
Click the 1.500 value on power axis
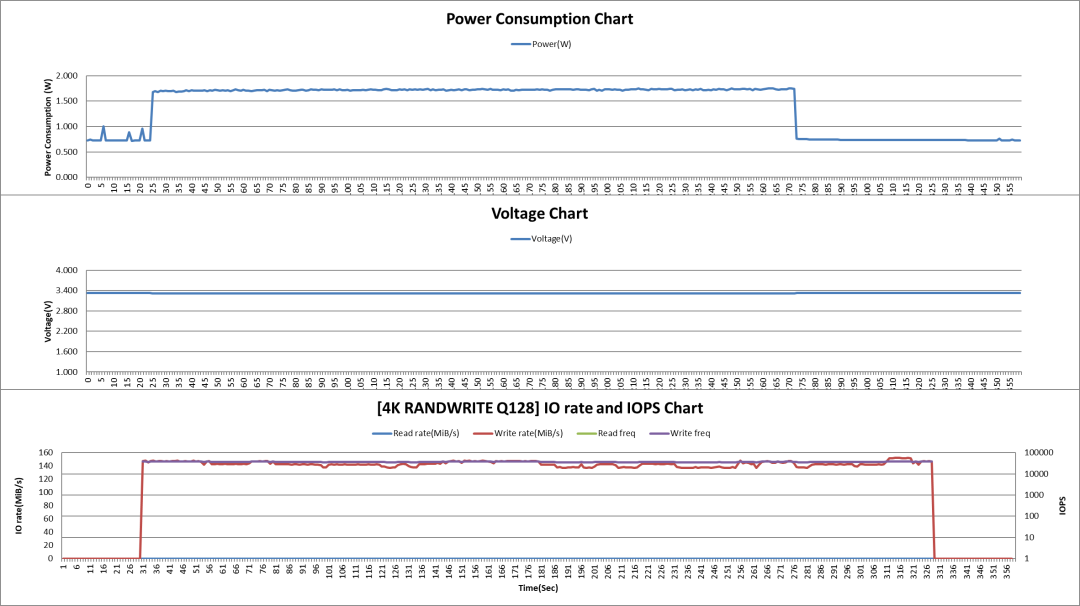(67, 101)
